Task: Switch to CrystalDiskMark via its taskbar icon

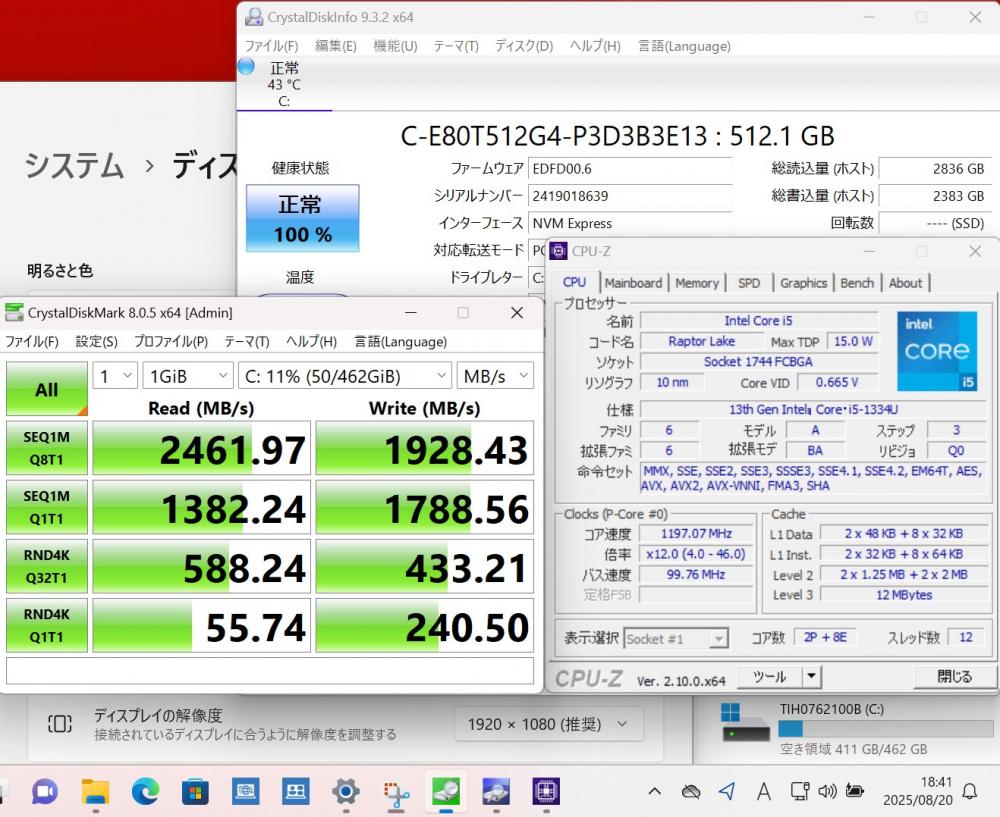Action: [x=446, y=792]
